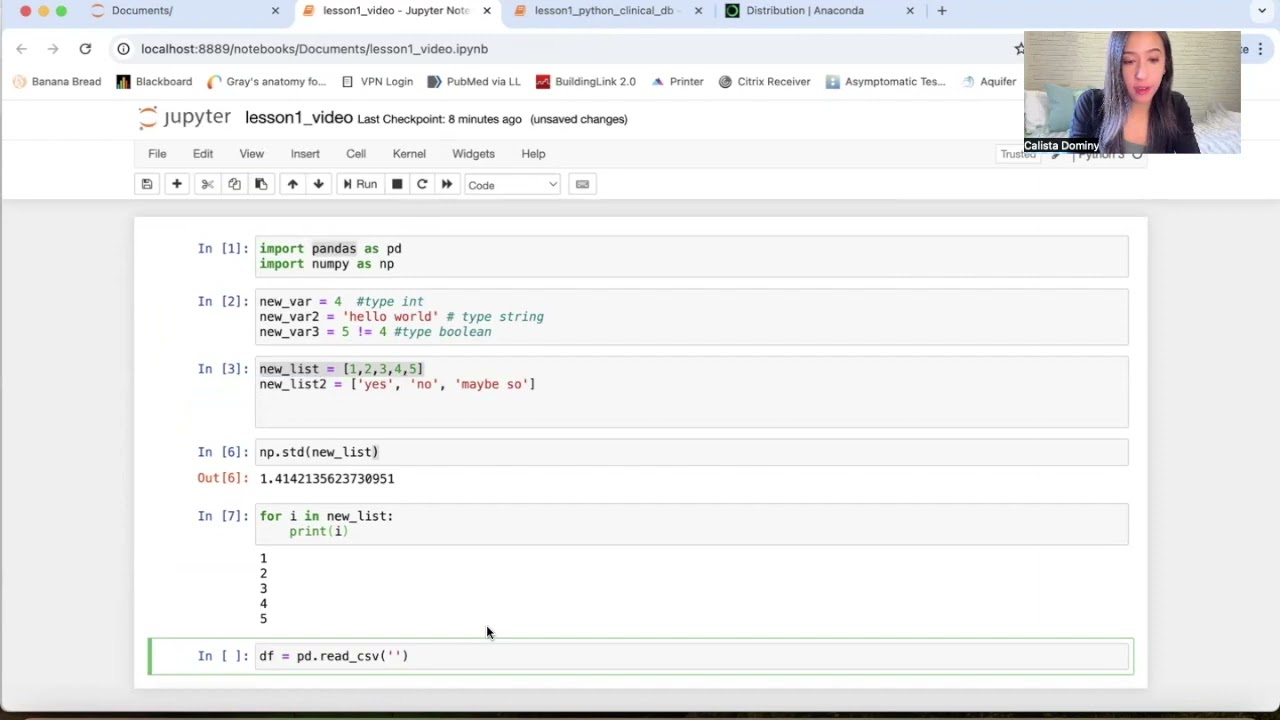Close the Distribution | Anaconda tab
1280x720 pixels.
910,10
